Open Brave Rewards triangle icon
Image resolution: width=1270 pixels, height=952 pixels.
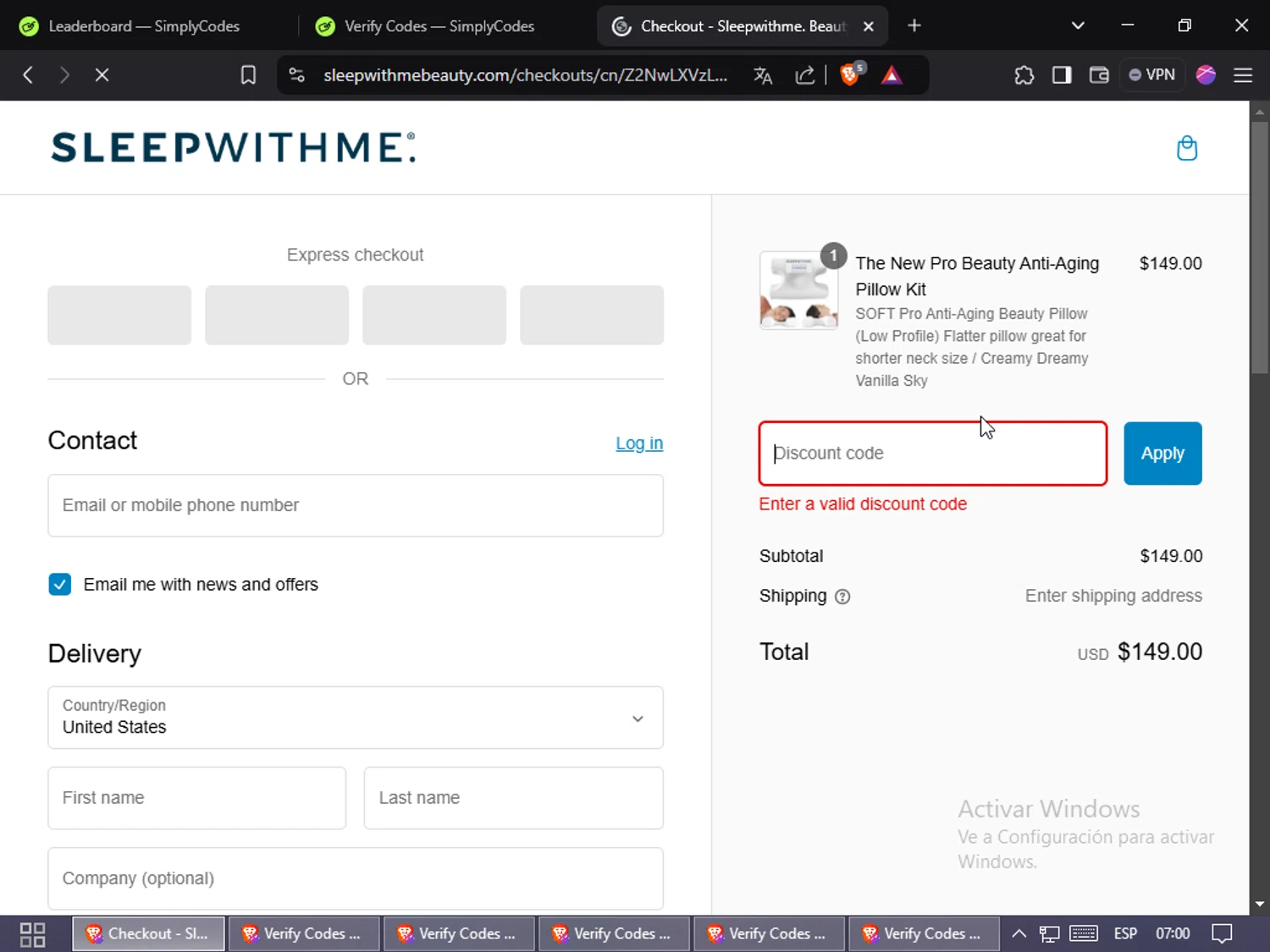892,75
